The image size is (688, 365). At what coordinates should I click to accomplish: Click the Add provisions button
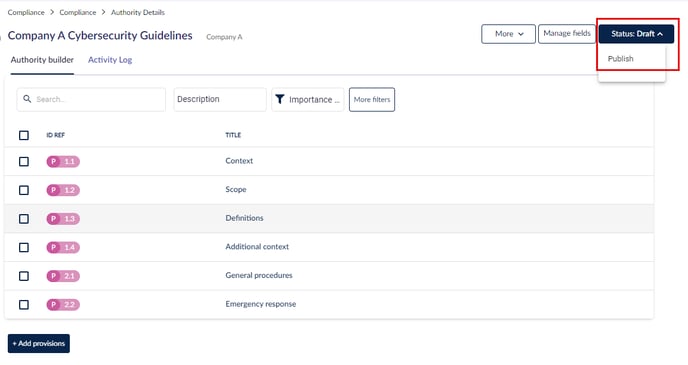click(x=39, y=344)
